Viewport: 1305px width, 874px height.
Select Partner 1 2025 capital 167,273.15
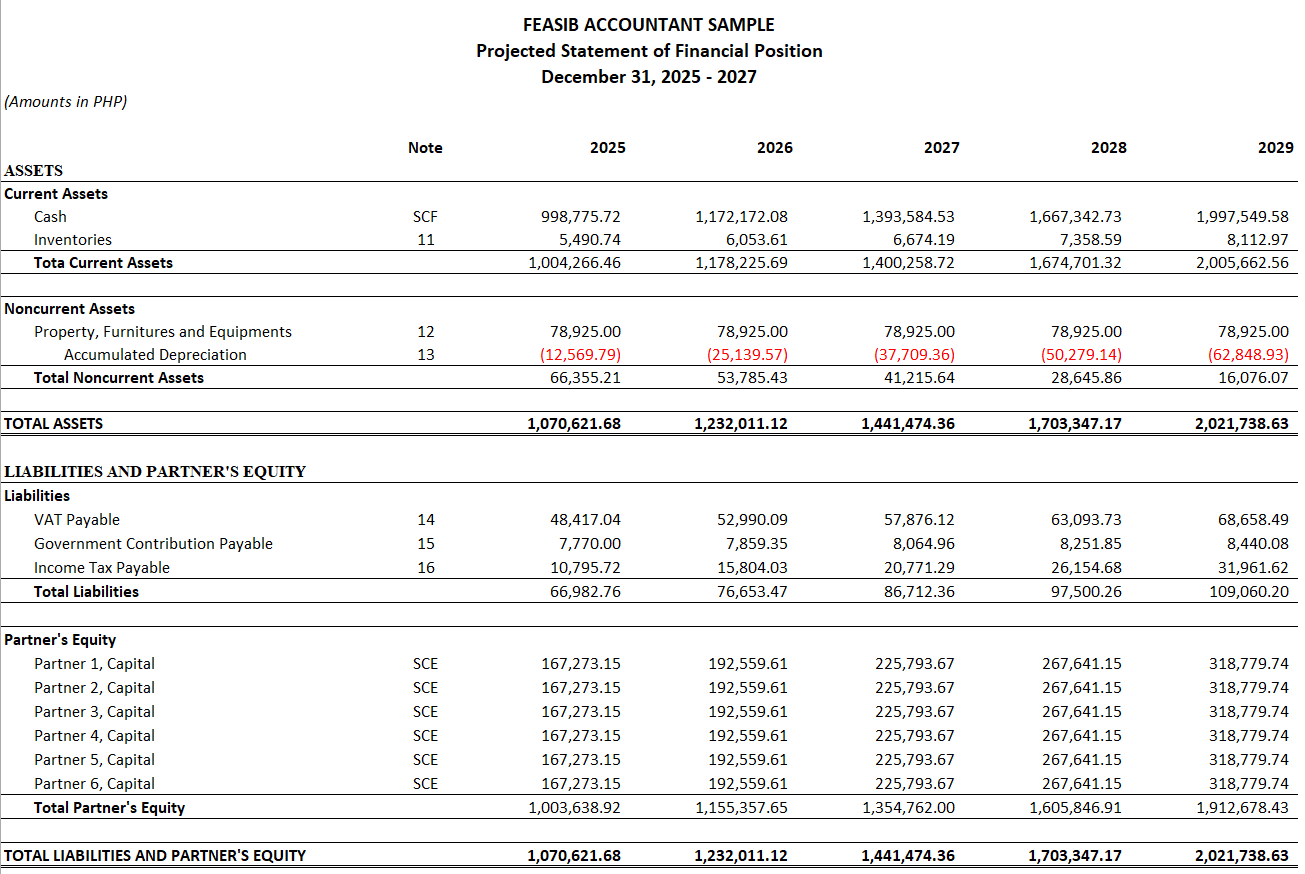581,663
